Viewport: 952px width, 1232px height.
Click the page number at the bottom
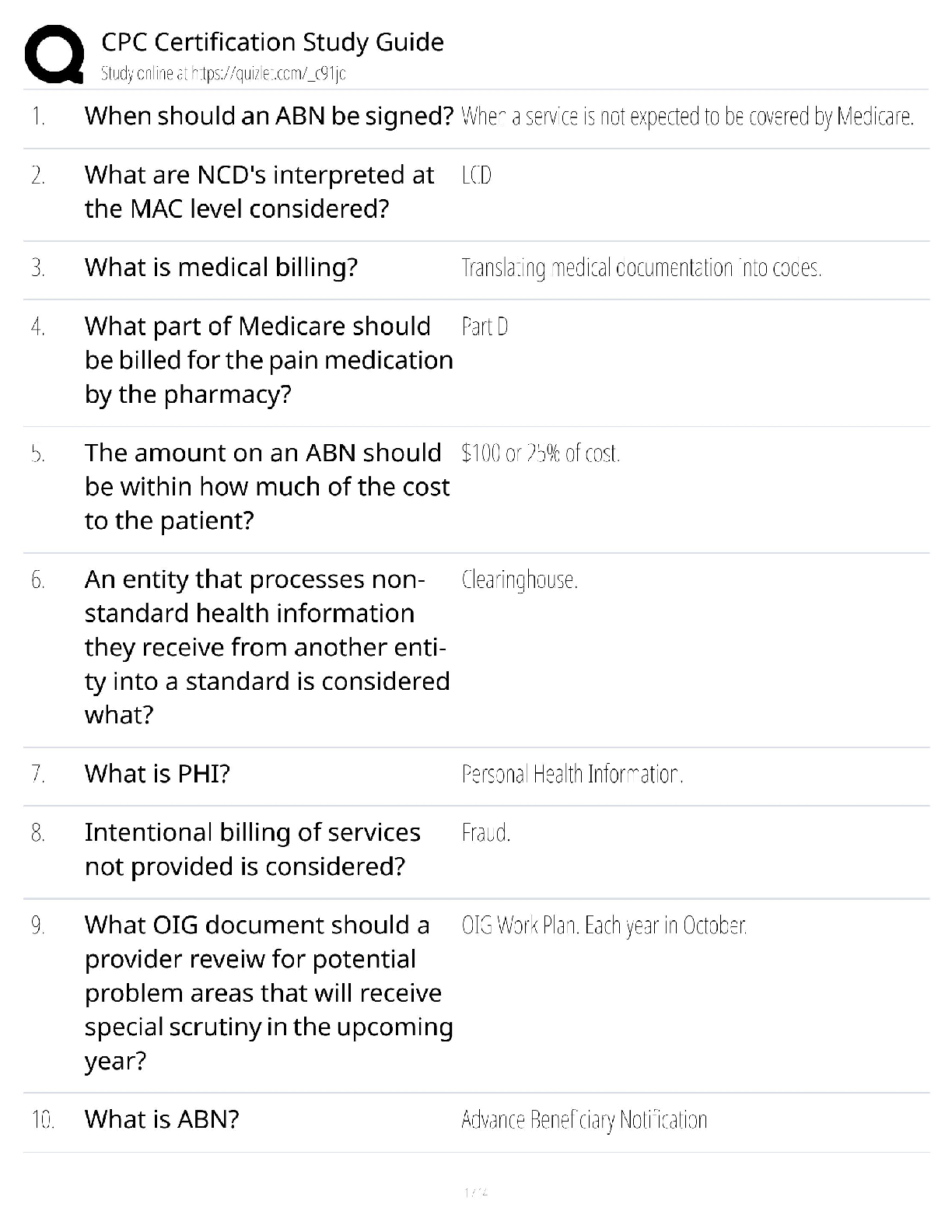pyautogui.click(x=475, y=1192)
